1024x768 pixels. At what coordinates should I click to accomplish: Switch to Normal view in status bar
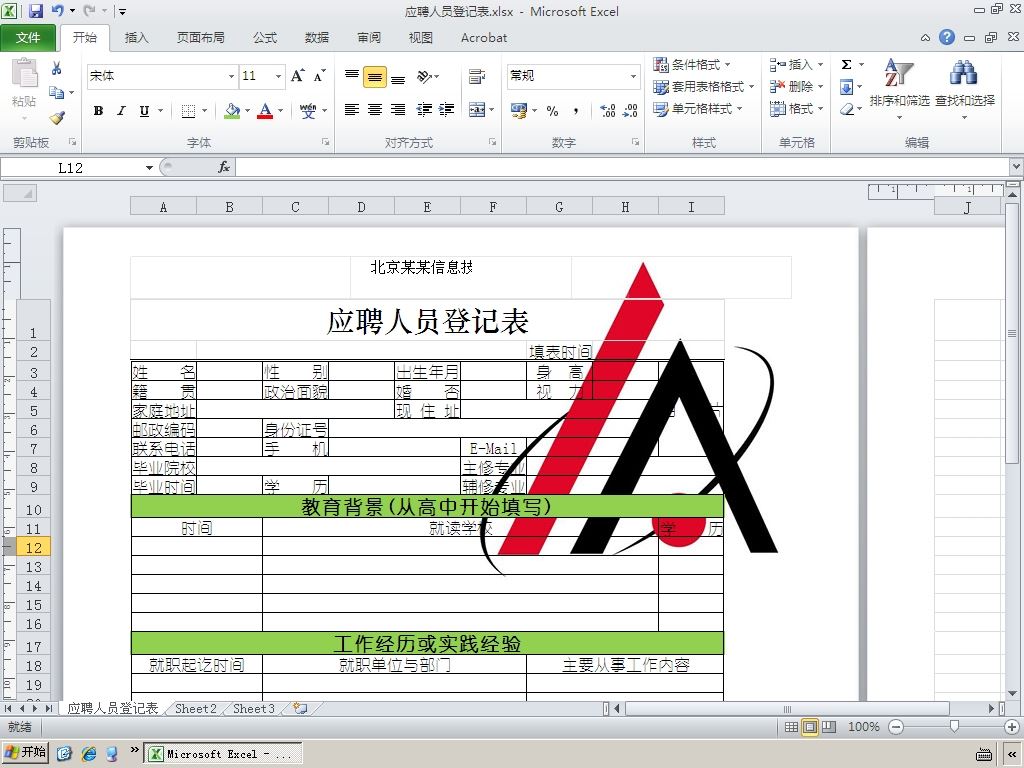(791, 727)
